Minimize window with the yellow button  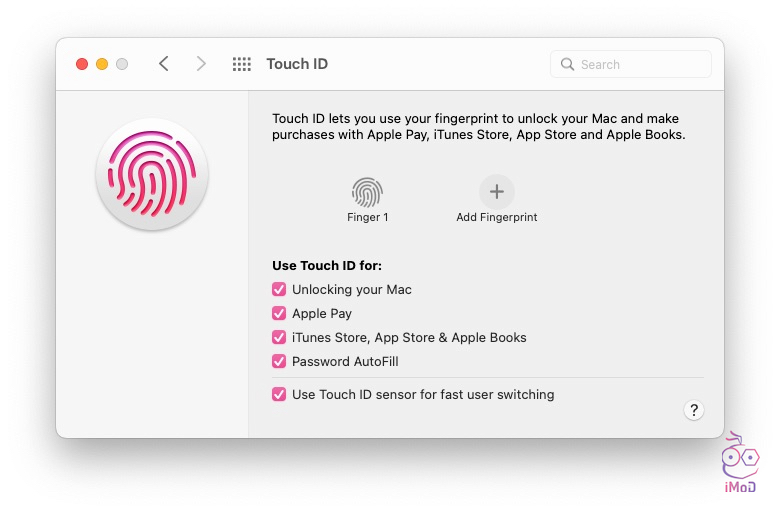(x=102, y=64)
